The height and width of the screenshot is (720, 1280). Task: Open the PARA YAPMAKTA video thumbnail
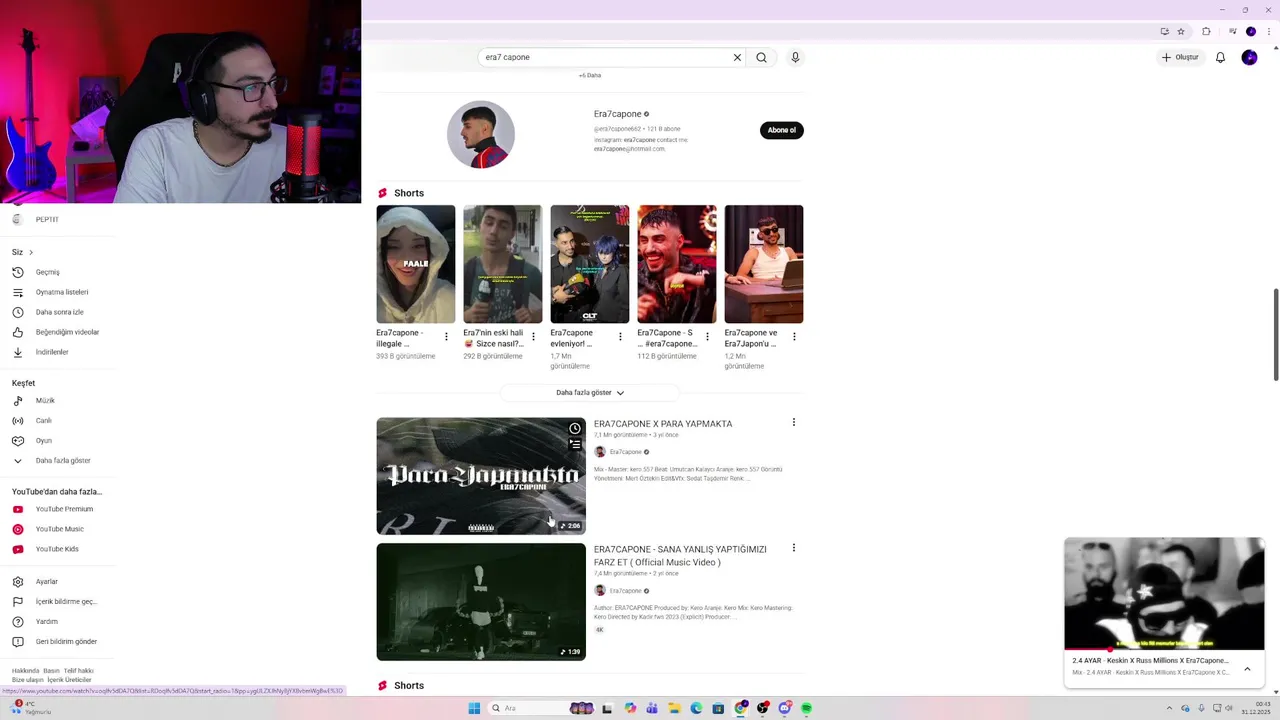[481, 476]
